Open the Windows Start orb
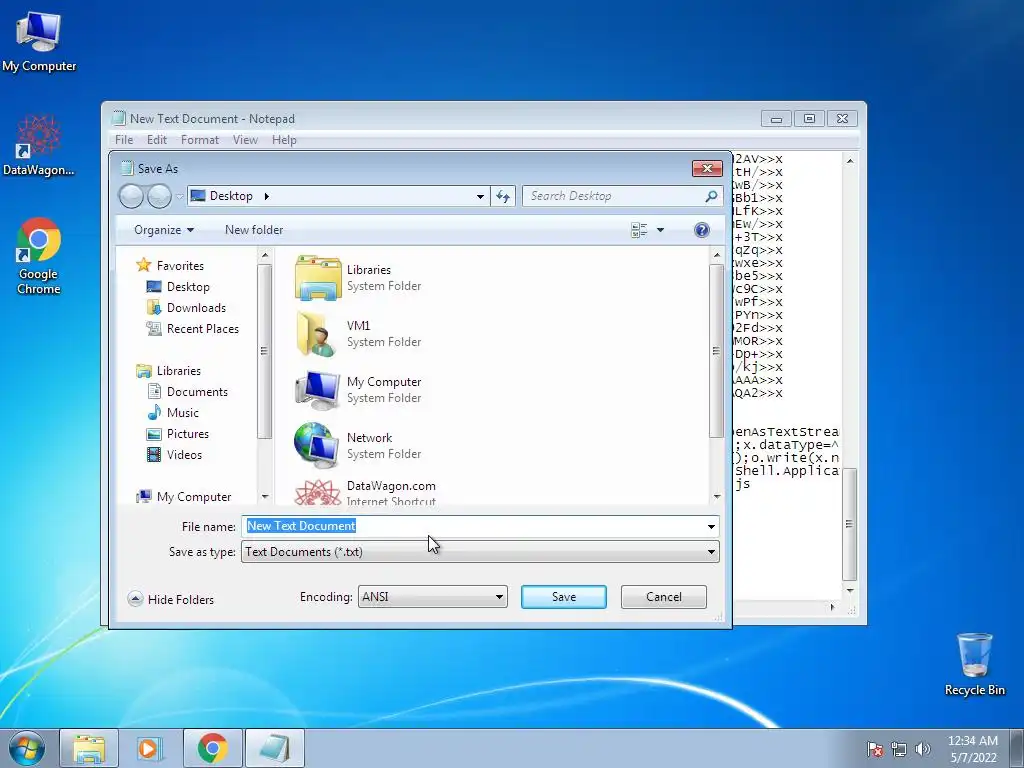The height and width of the screenshot is (768, 1024). click(x=27, y=748)
